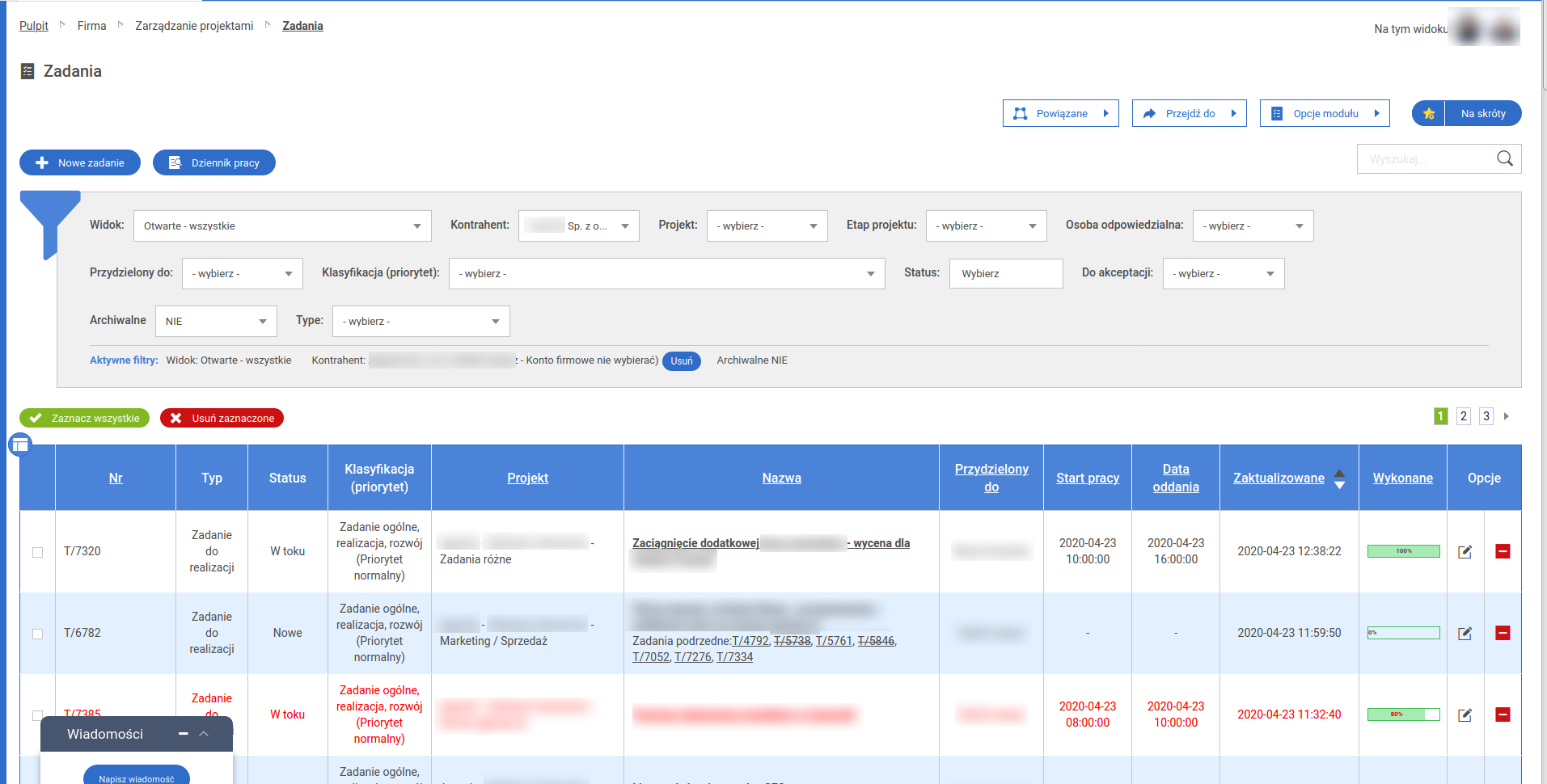Screen dimensions: 1547x784
Task: Click the search magnifier icon
Action: point(1504,158)
